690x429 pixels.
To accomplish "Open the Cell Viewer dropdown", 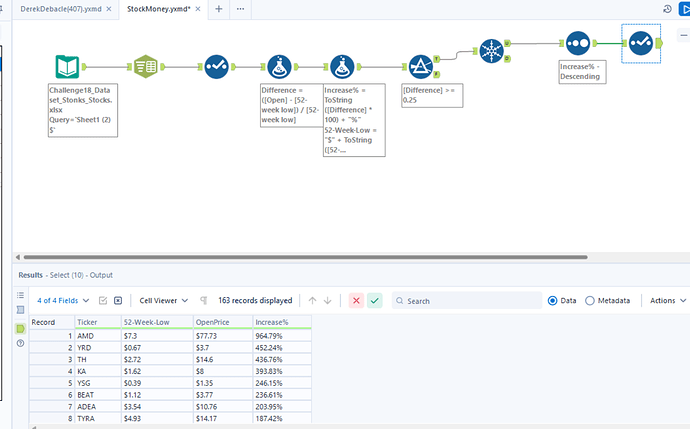I will (x=164, y=301).
